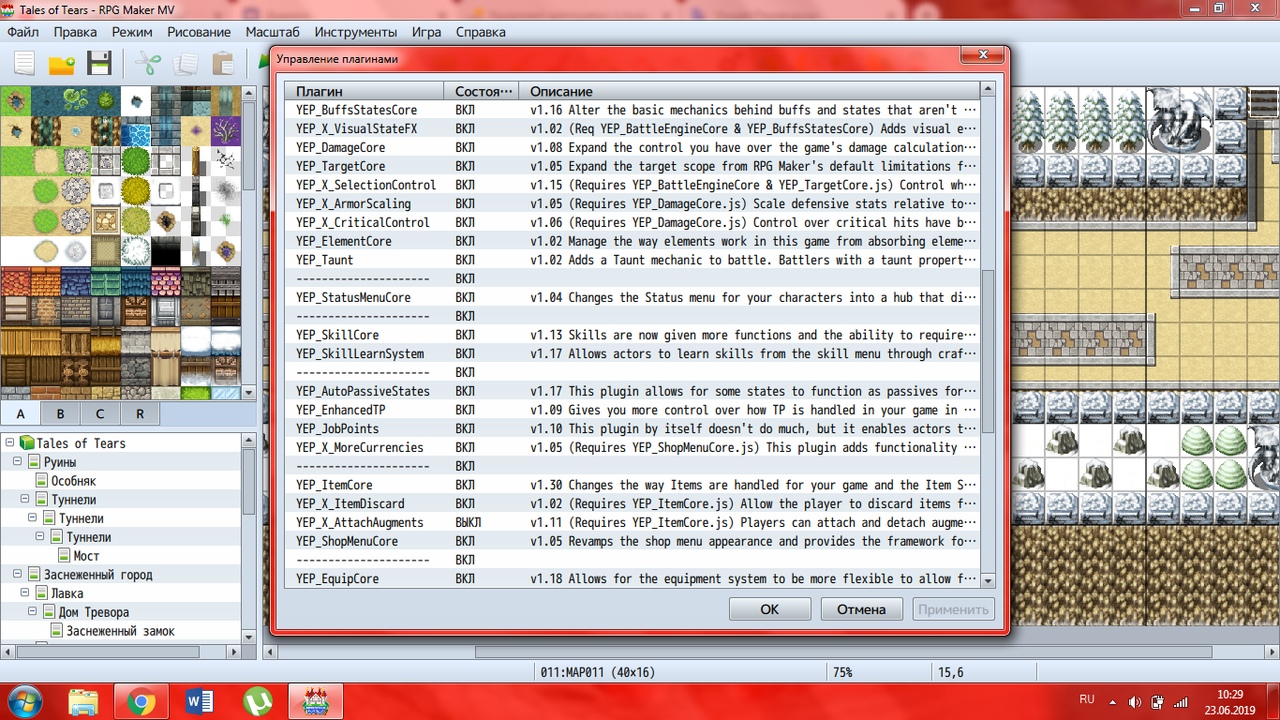Screen dimensions: 1280x720
Task: Switch to tileset tab B
Action: (x=60, y=414)
